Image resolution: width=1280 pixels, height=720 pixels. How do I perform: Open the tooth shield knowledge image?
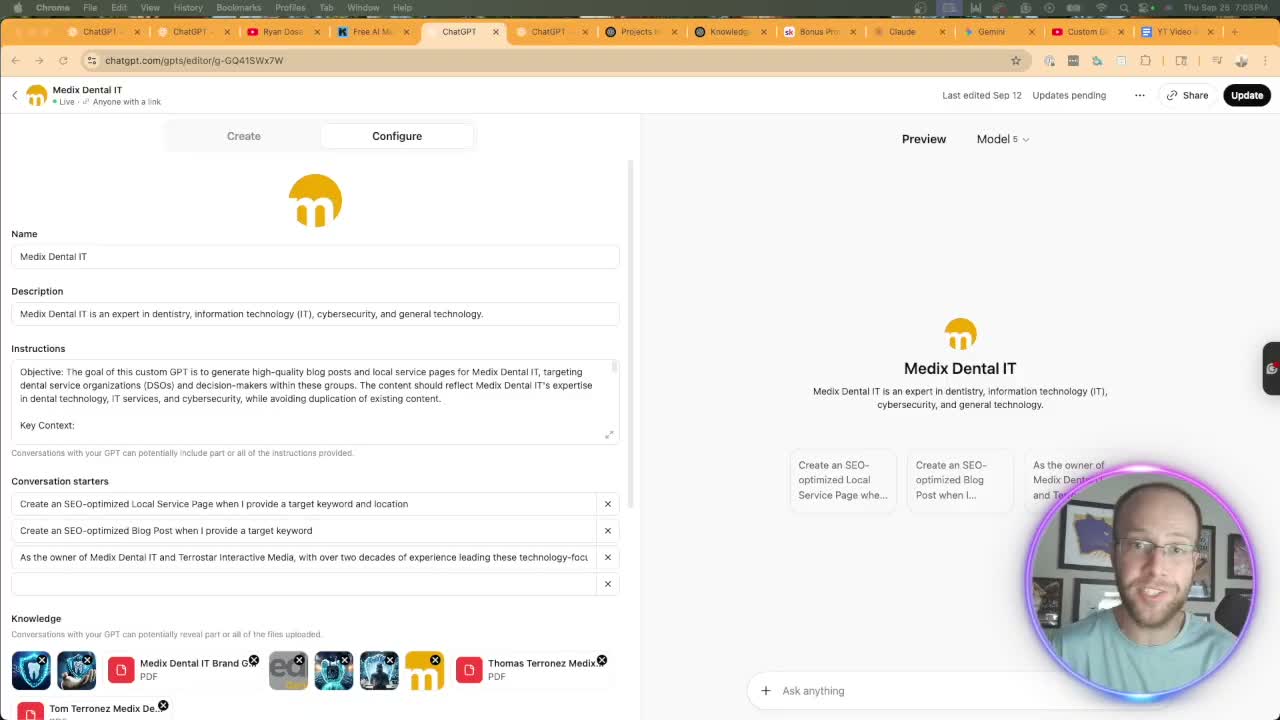[x=31, y=670]
